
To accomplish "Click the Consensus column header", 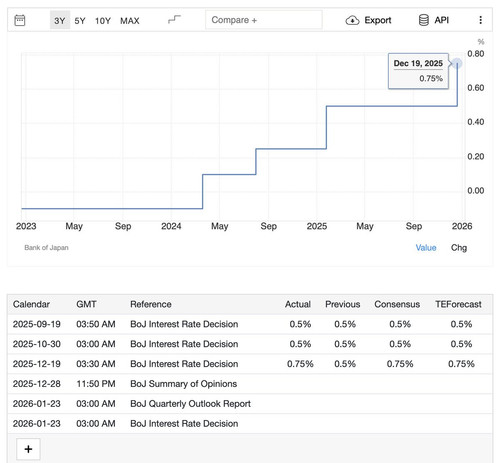I will coord(397,304).
